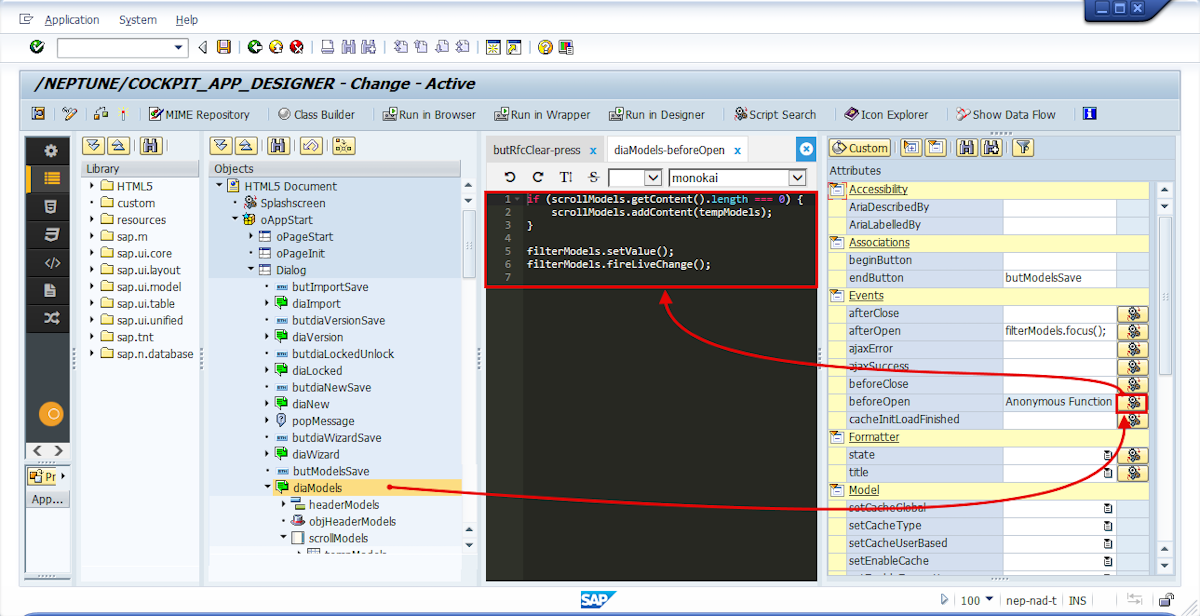The width and height of the screenshot is (1200, 616).
Task: Click the lock icon in the status bar
Action: click(x=1167, y=600)
